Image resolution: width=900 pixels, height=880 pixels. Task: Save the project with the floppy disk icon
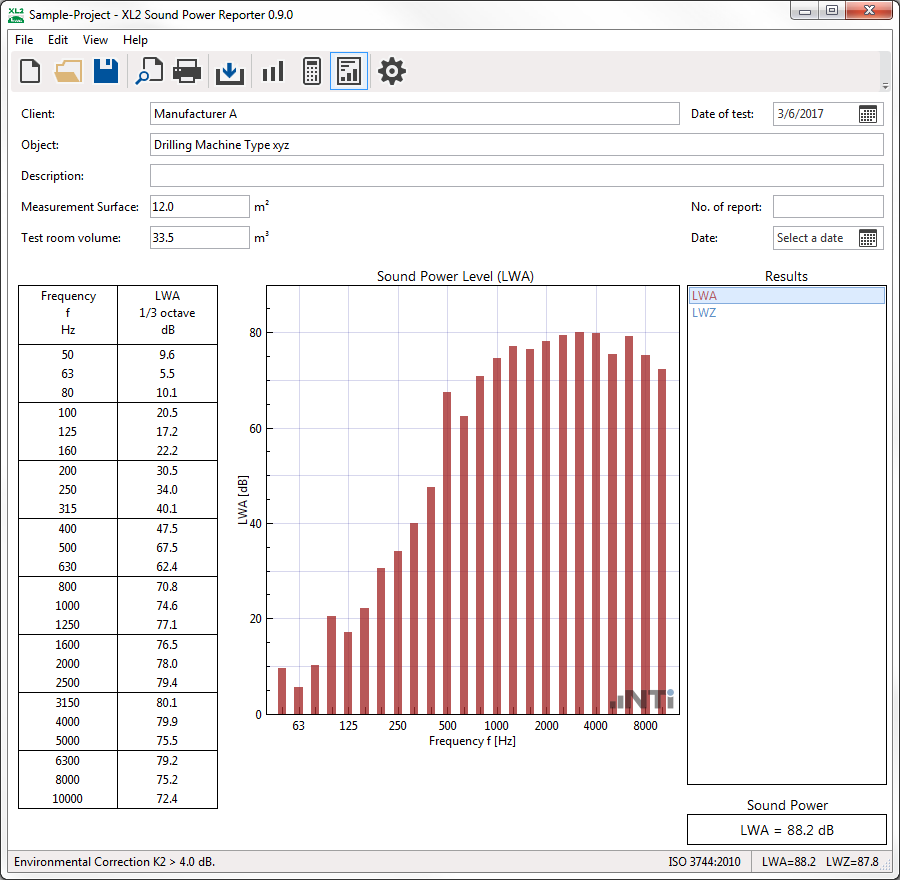tap(106, 71)
